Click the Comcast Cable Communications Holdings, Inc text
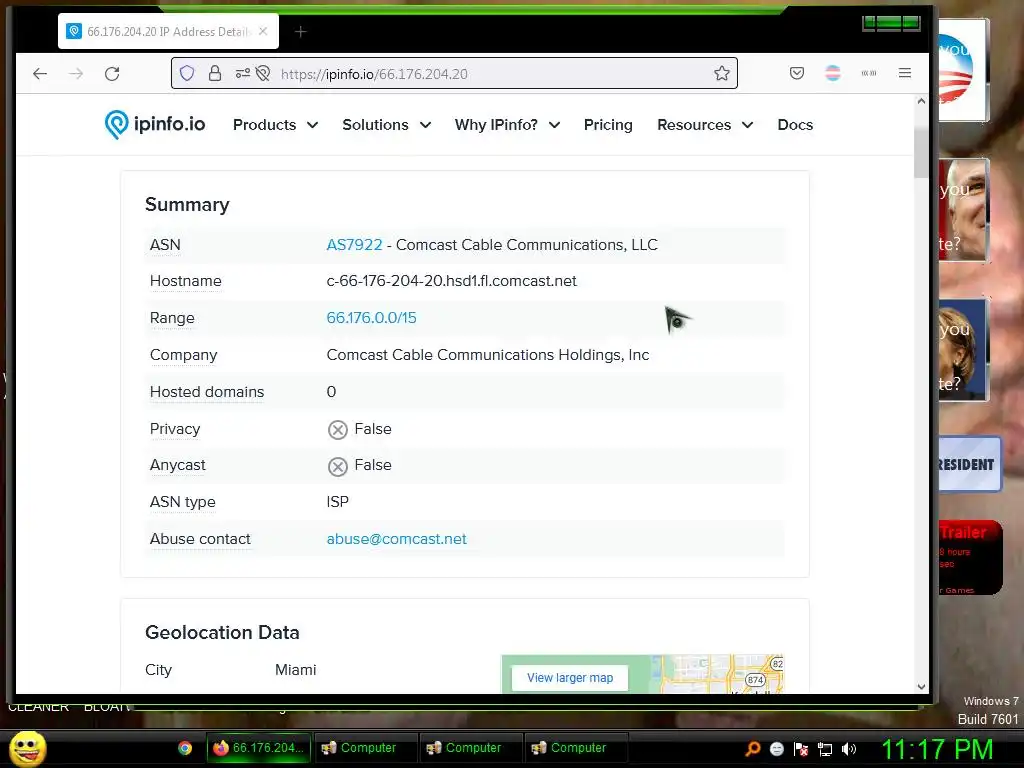This screenshot has width=1024, height=768. [488, 355]
